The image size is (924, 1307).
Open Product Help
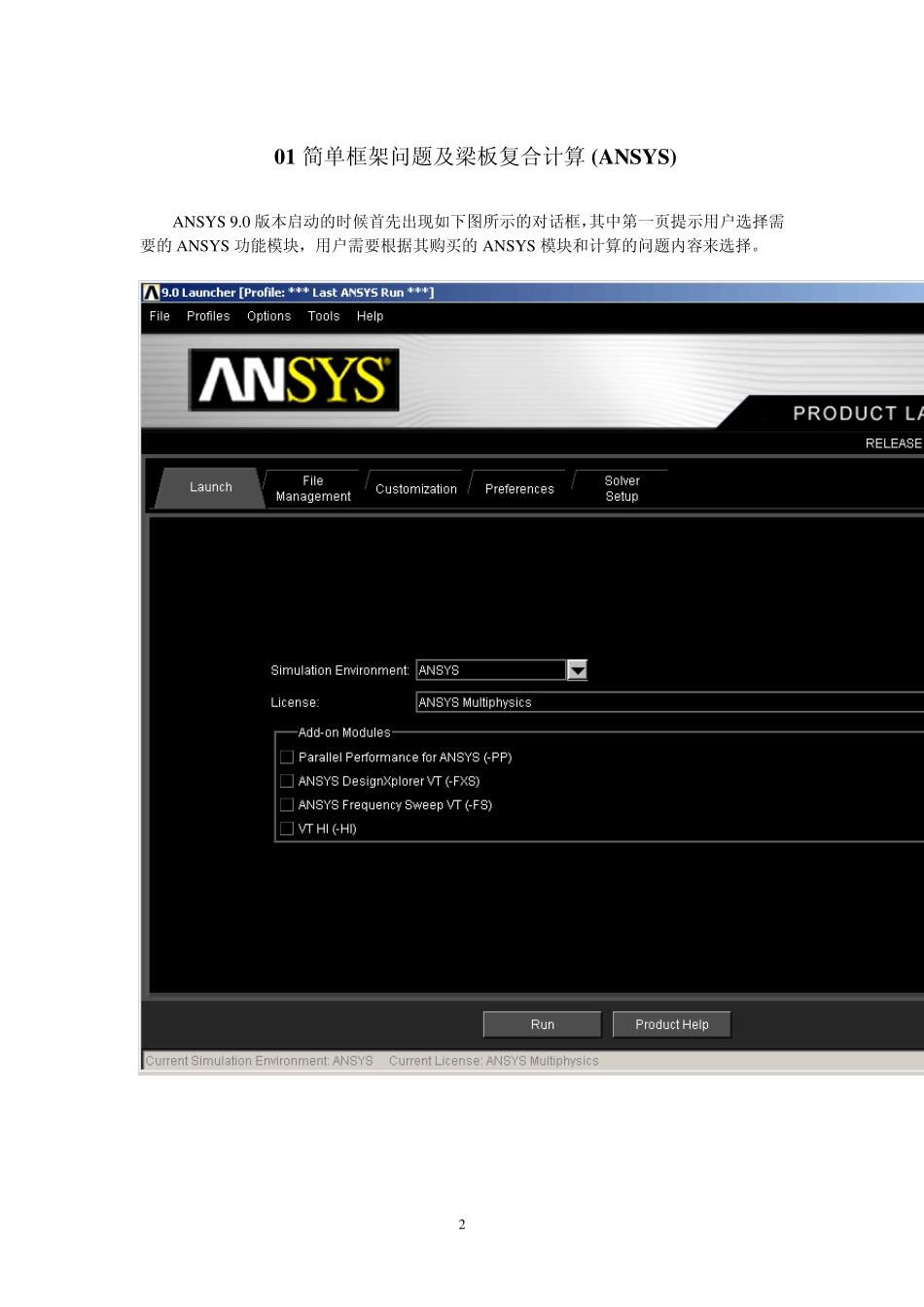click(x=672, y=1024)
